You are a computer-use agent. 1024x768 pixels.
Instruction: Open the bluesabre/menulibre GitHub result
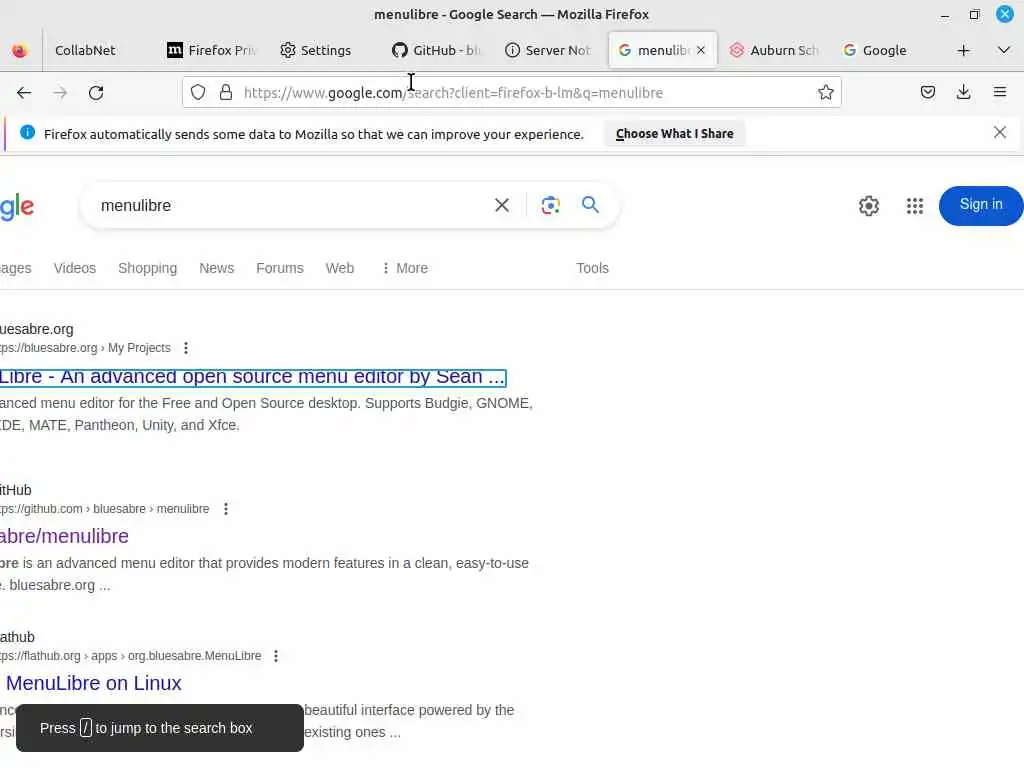64,536
